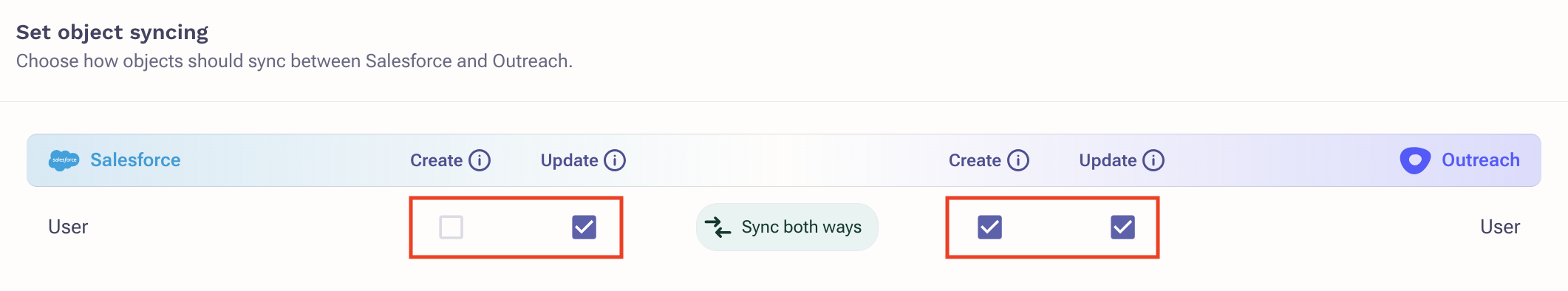This screenshot has width=1568, height=291.
Task: Enable the Salesforce Create checkbox for User
Action: [x=451, y=227]
